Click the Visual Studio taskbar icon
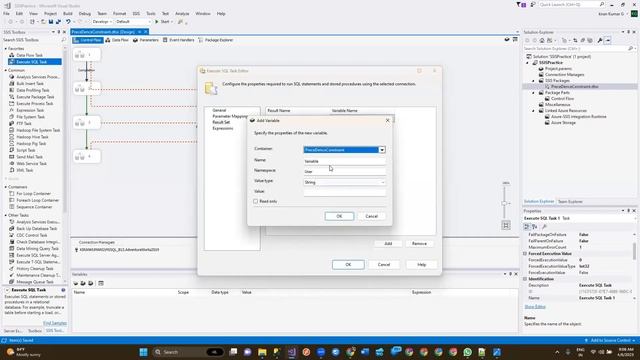 (x=291, y=352)
